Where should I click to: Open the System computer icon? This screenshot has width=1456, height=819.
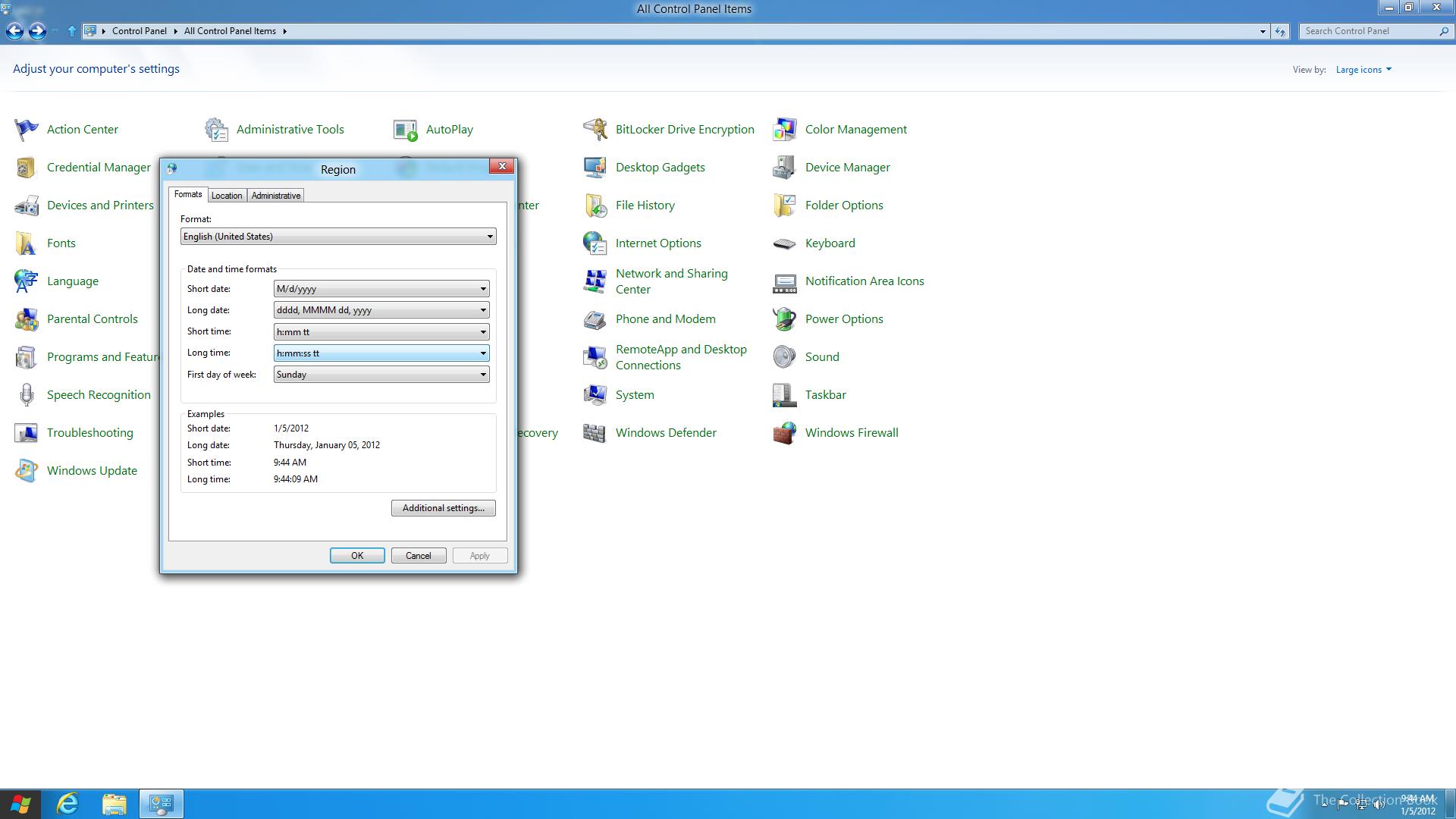pos(595,395)
